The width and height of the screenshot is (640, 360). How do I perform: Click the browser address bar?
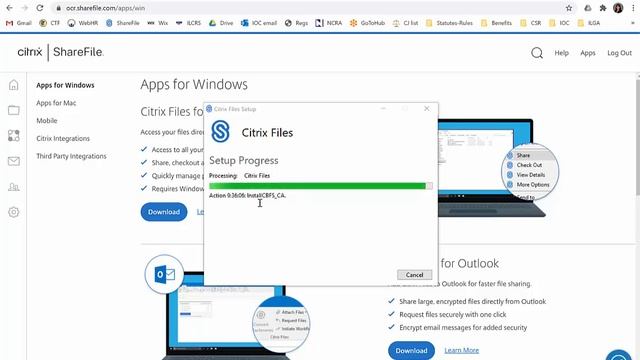click(310, 8)
